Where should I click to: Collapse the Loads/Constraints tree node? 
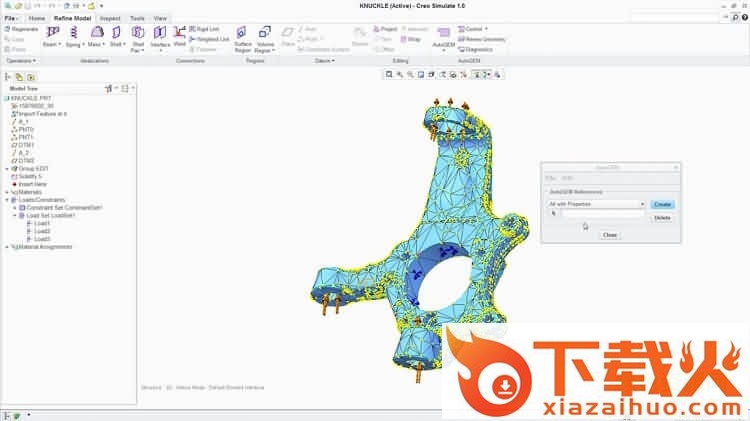pyautogui.click(x=7, y=200)
